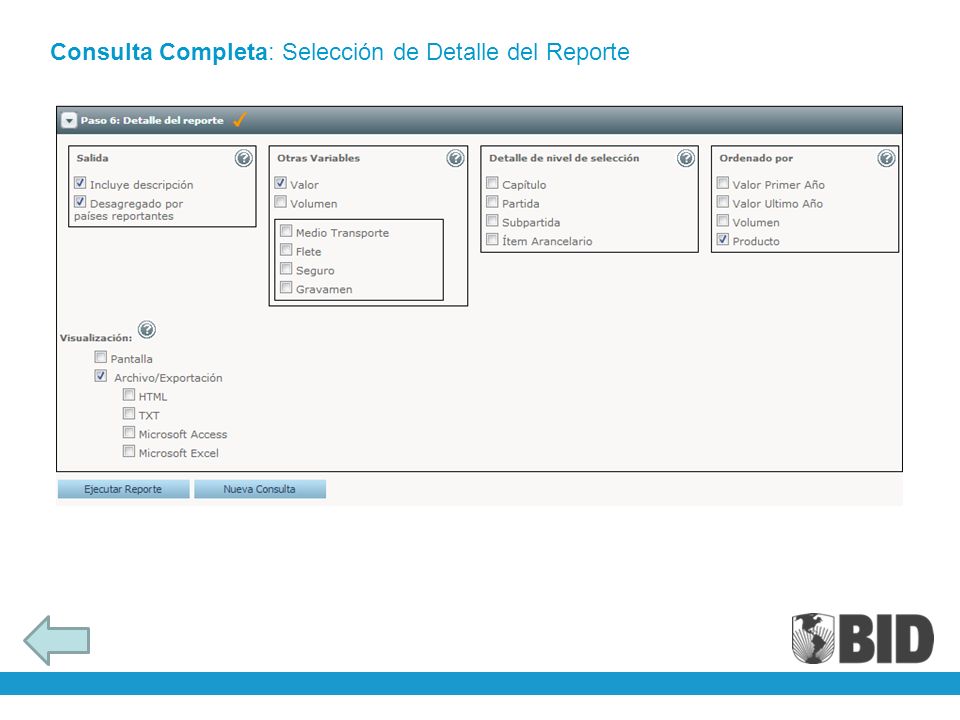
Task: Enable Partida detail level
Action: pyautogui.click(x=492, y=202)
